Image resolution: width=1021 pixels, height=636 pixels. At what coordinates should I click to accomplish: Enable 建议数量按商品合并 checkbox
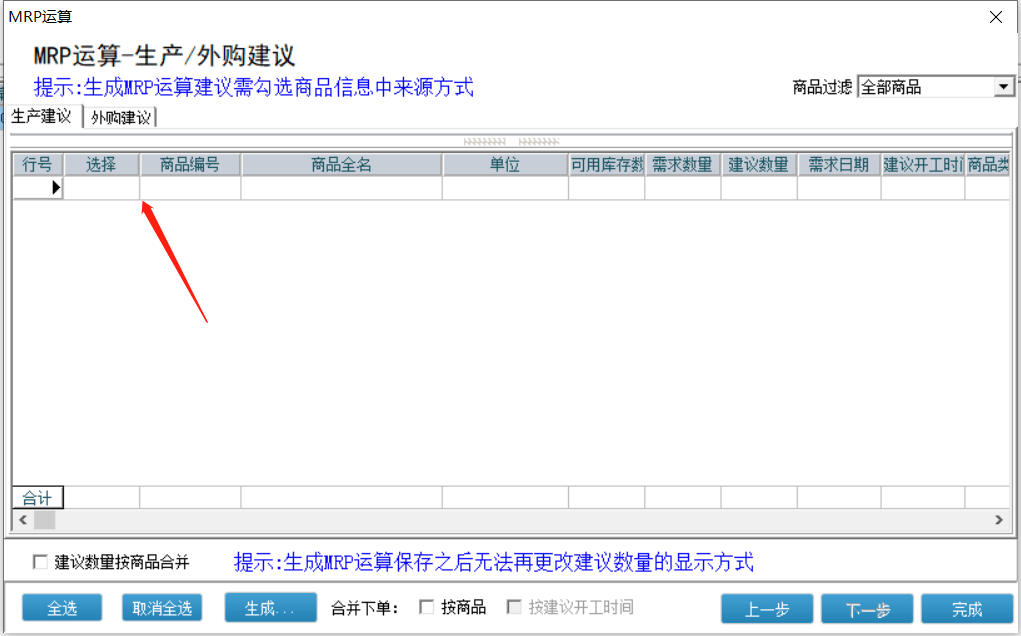click(x=40, y=562)
